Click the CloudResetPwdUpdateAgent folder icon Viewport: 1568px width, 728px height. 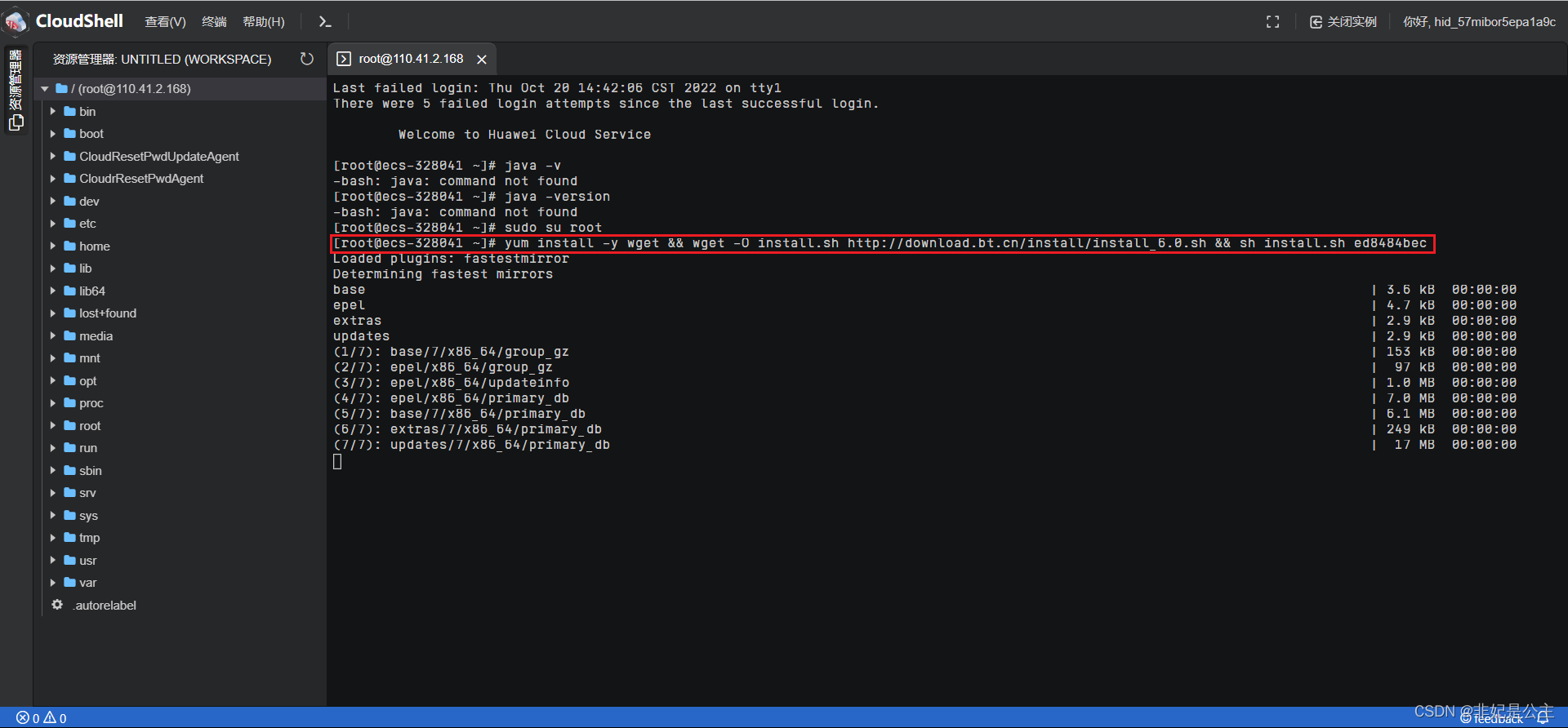(x=69, y=156)
